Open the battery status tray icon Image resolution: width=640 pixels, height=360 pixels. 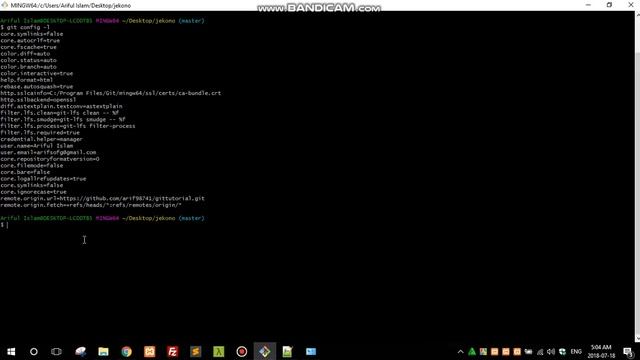[529, 351]
